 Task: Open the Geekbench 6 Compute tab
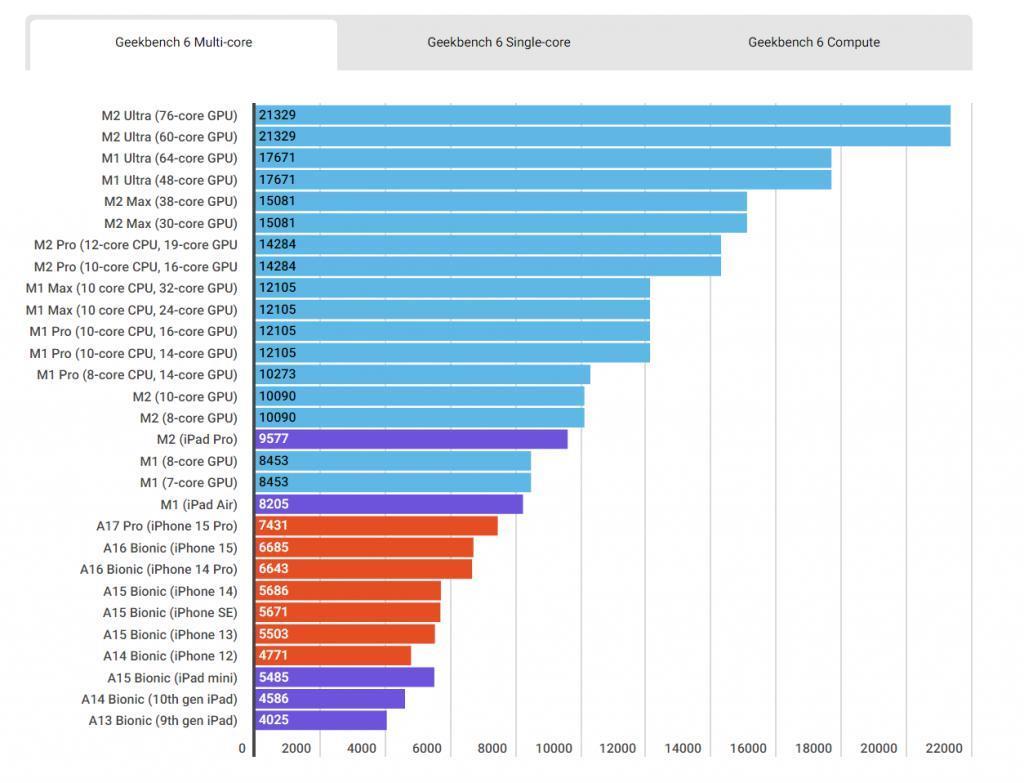coord(814,42)
